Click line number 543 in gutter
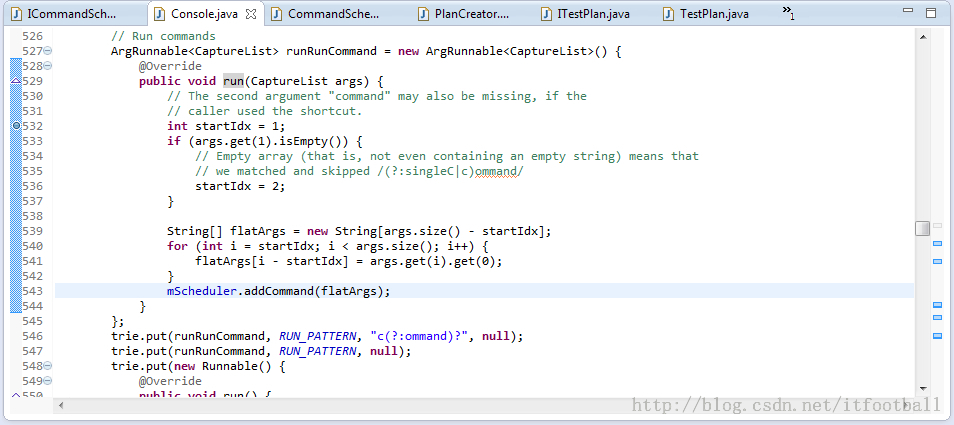The width and height of the screenshot is (954, 425). click(x=32, y=291)
